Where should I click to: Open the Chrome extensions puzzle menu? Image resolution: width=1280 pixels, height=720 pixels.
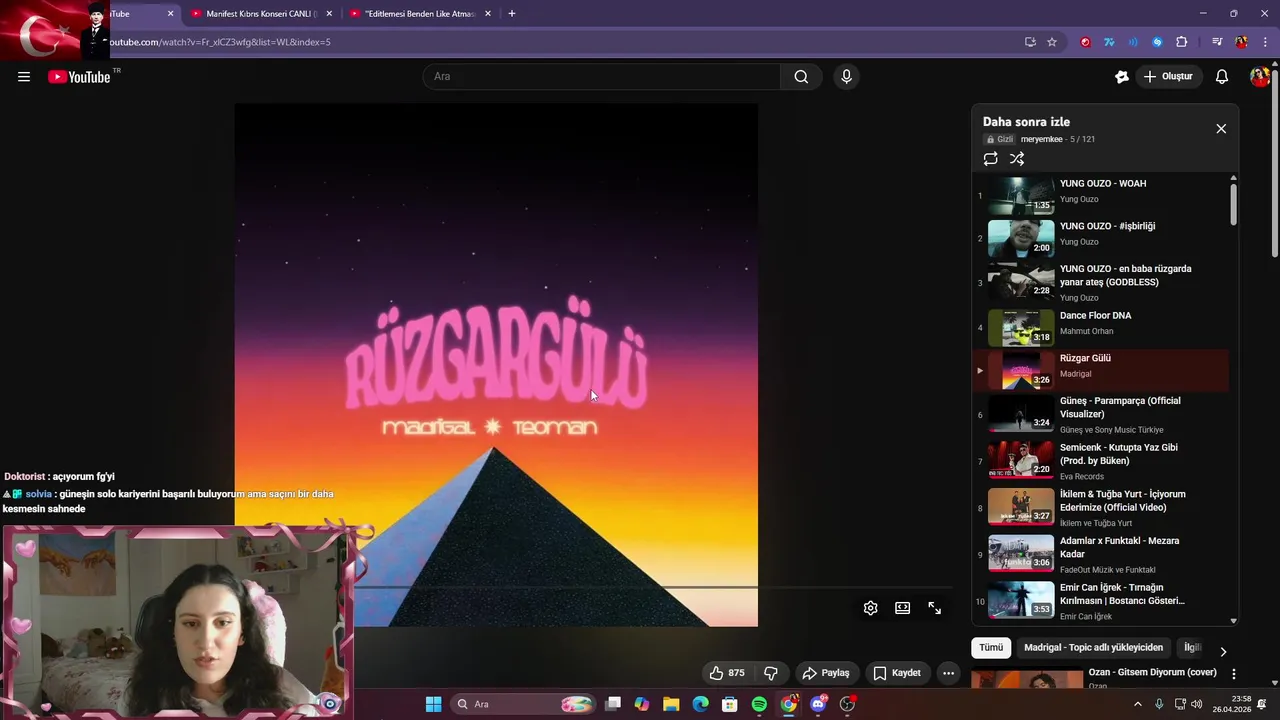point(1182,42)
